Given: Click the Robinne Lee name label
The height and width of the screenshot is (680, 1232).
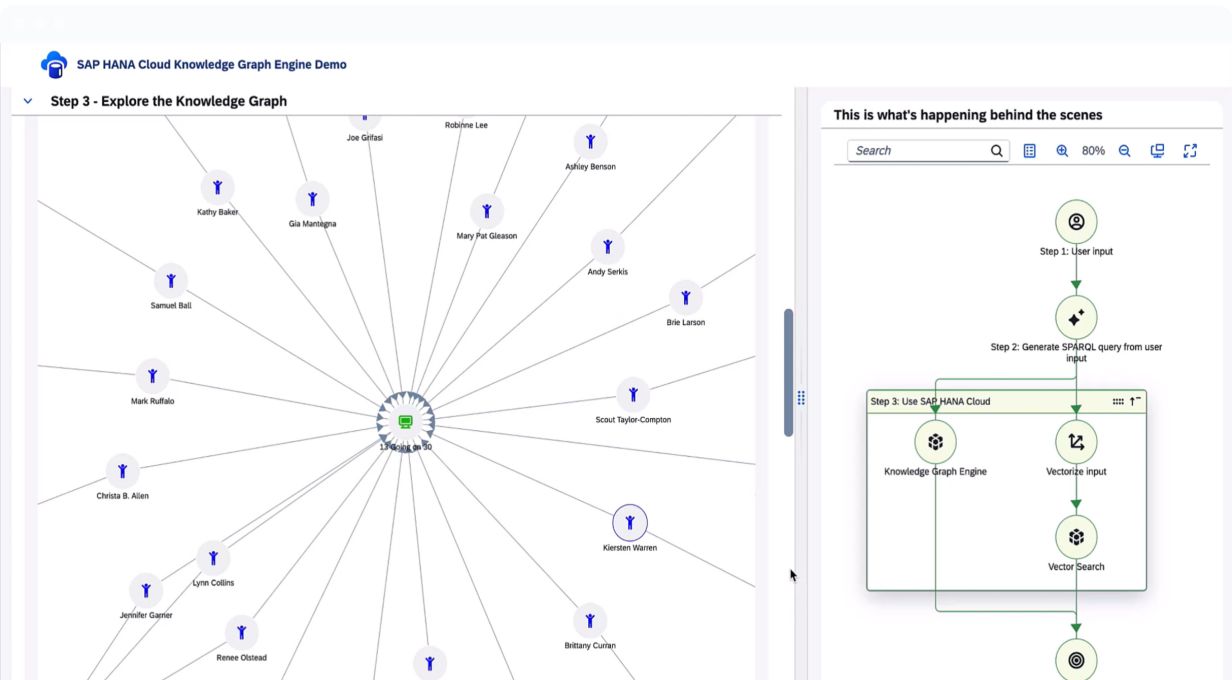Looking at the screenshot, I should pos(466,125).
